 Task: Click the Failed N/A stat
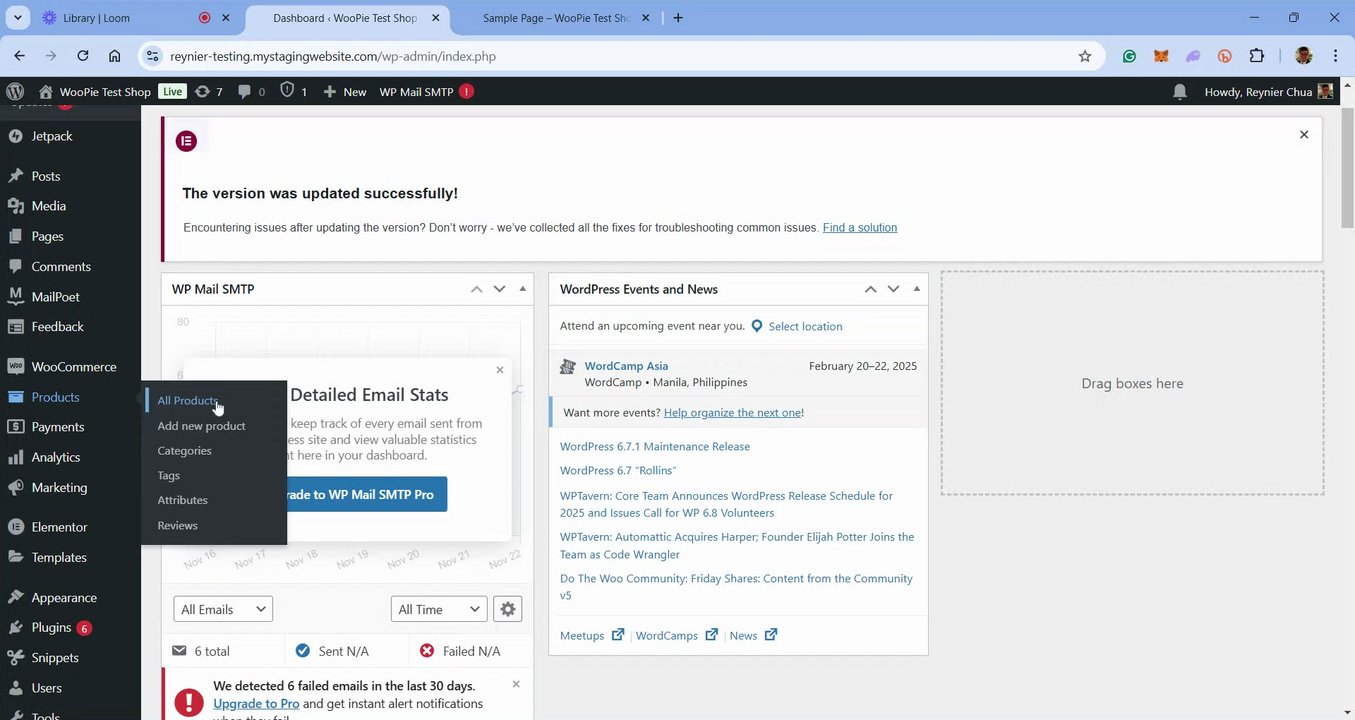pos(460,651)
